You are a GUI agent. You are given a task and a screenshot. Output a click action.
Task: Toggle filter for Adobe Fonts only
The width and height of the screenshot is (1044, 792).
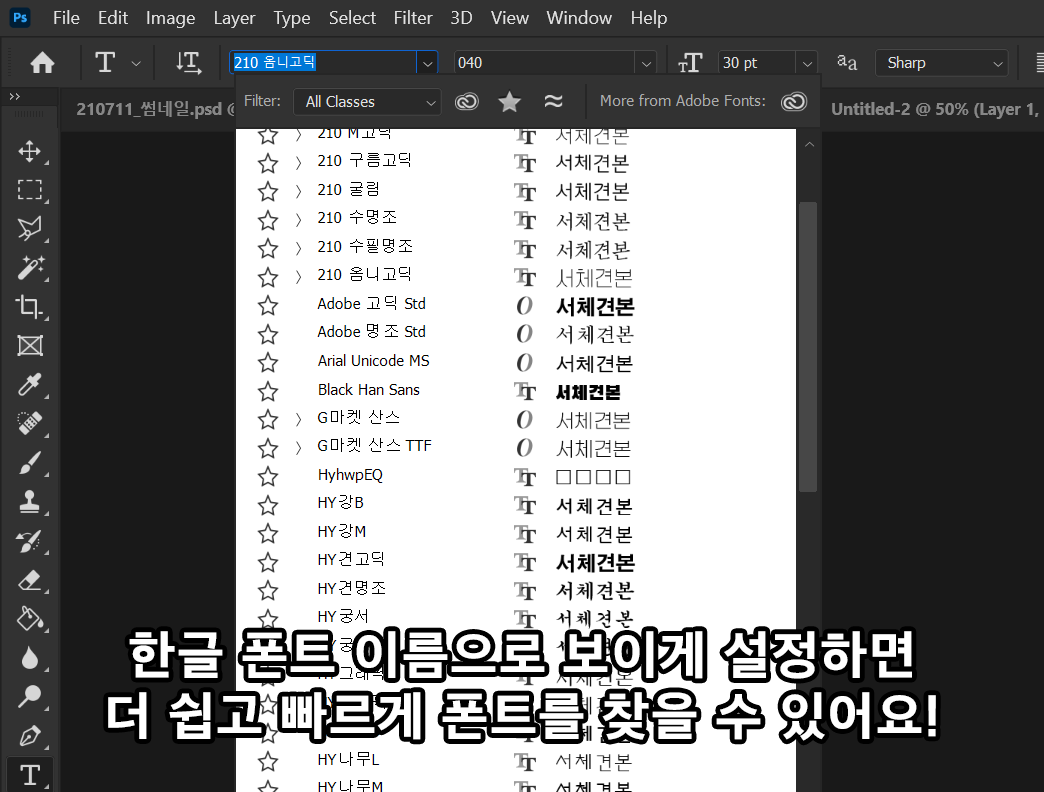pyautogui.click(x=466, y=101)
